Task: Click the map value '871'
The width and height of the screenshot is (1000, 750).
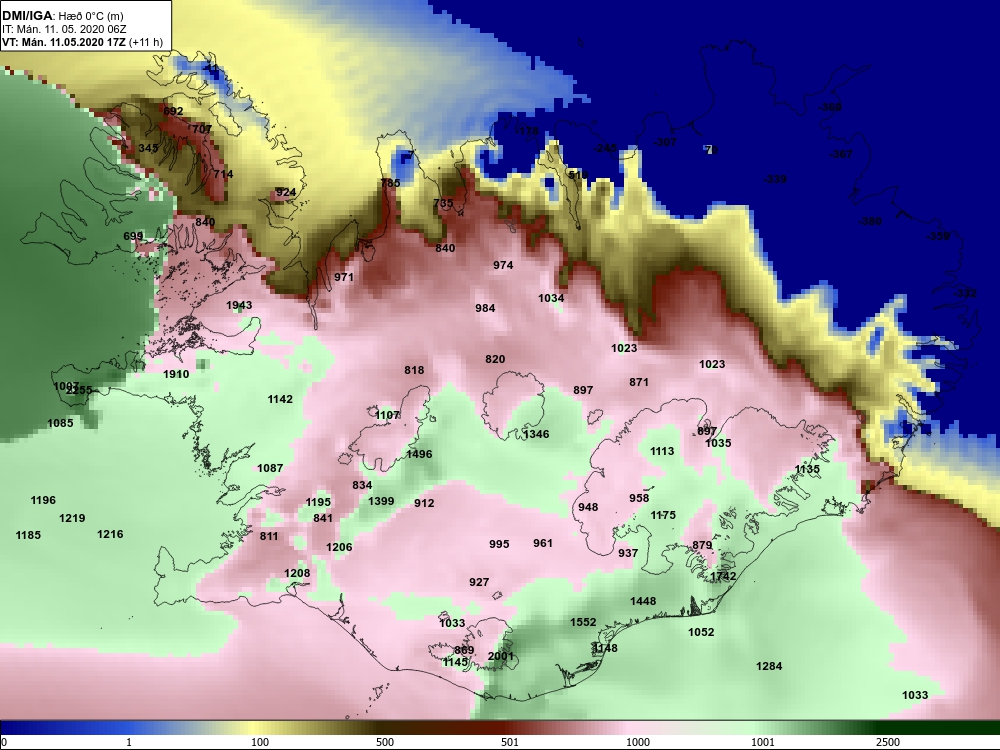Action: tap(638, 382)
